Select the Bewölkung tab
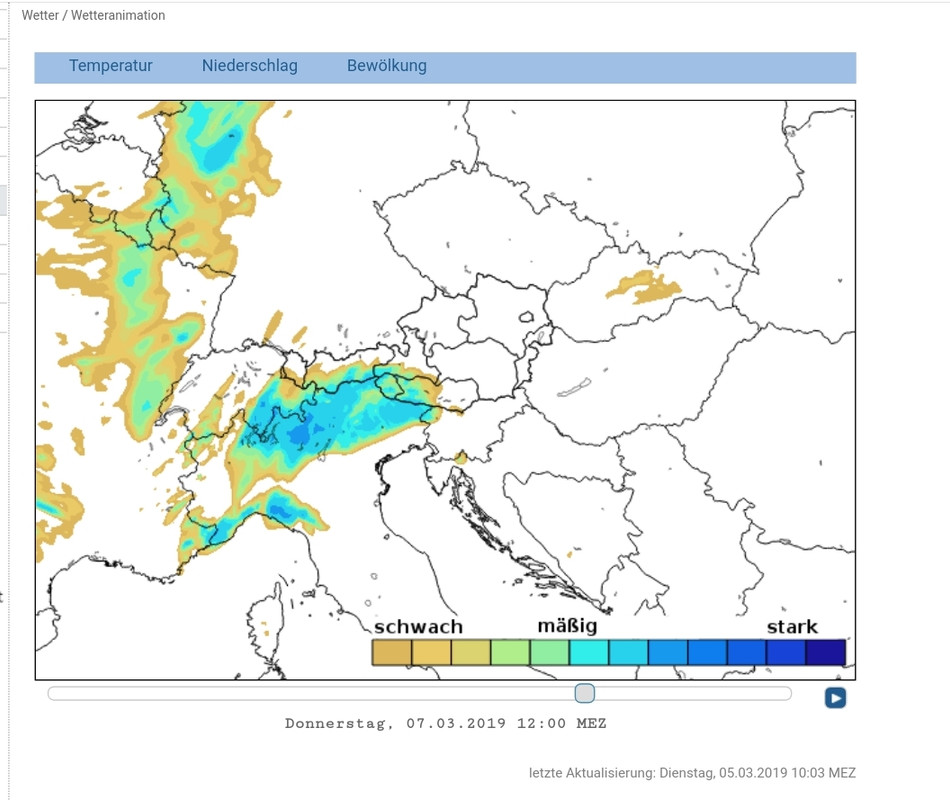Viewport: 950px width, 800px height. pos(387,65)
